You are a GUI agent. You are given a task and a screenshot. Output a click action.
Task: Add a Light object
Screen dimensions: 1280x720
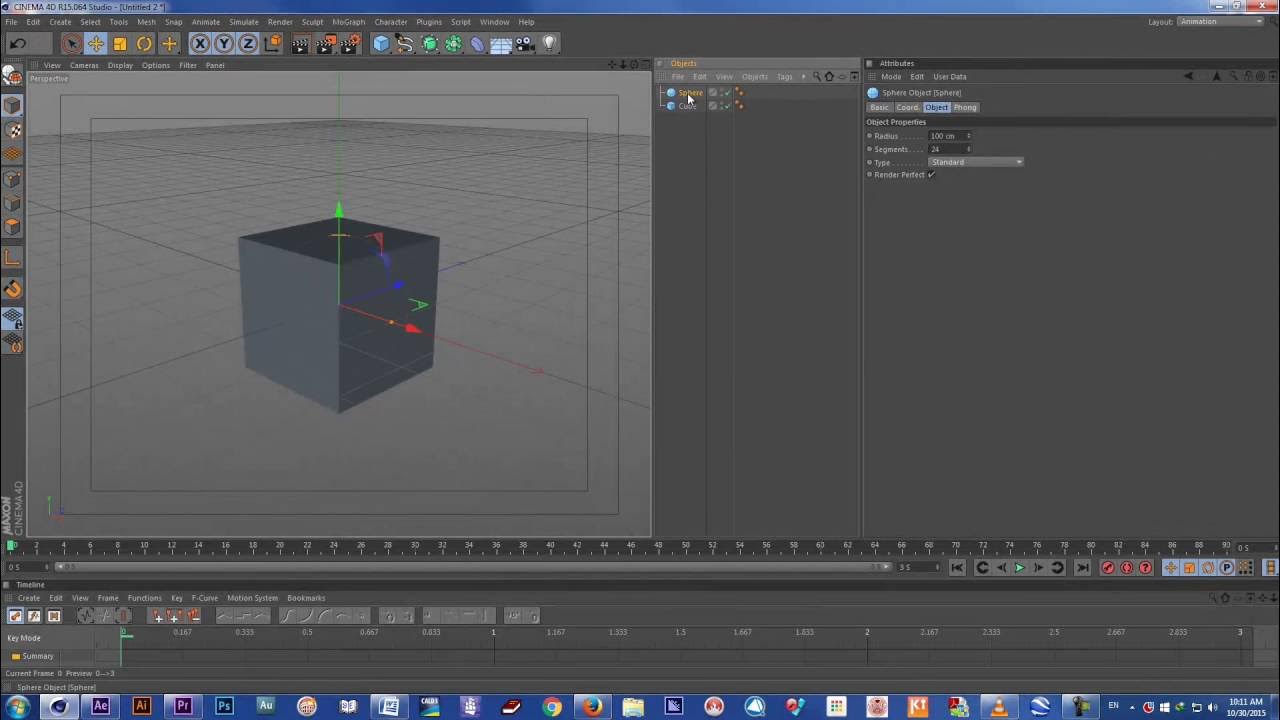549,43
